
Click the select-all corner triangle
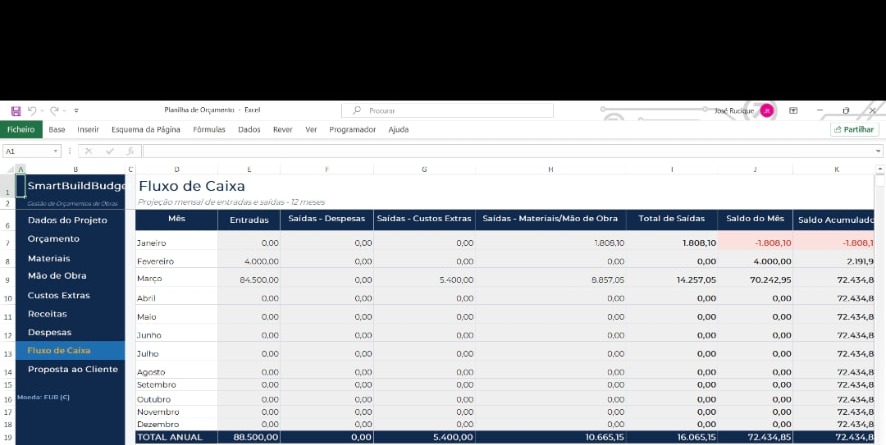10,169
